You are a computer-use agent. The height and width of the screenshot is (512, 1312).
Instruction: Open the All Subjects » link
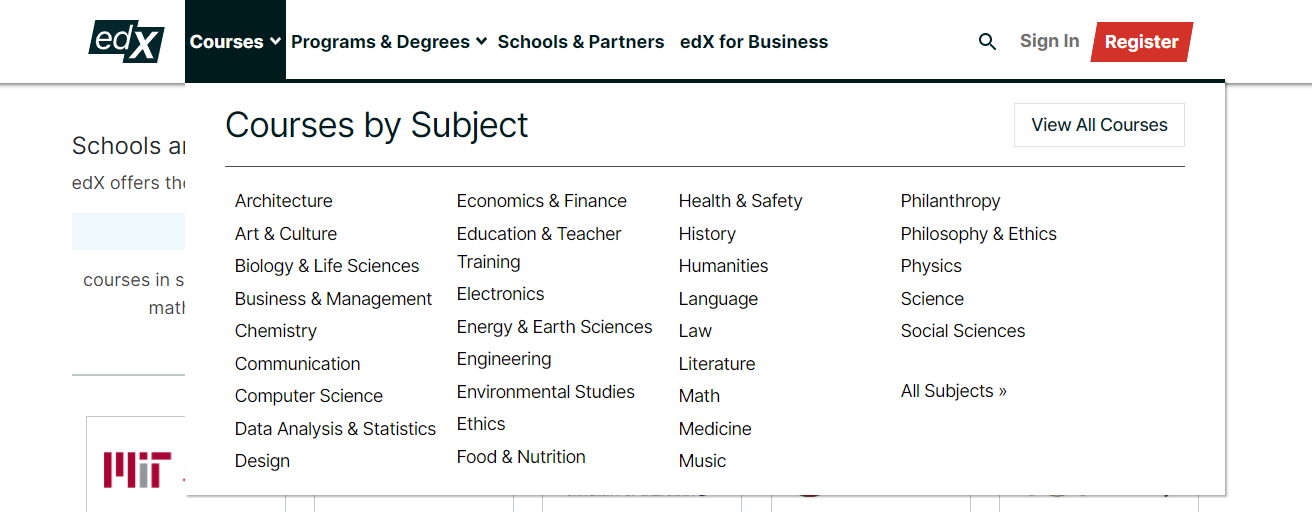coord(953,391)
